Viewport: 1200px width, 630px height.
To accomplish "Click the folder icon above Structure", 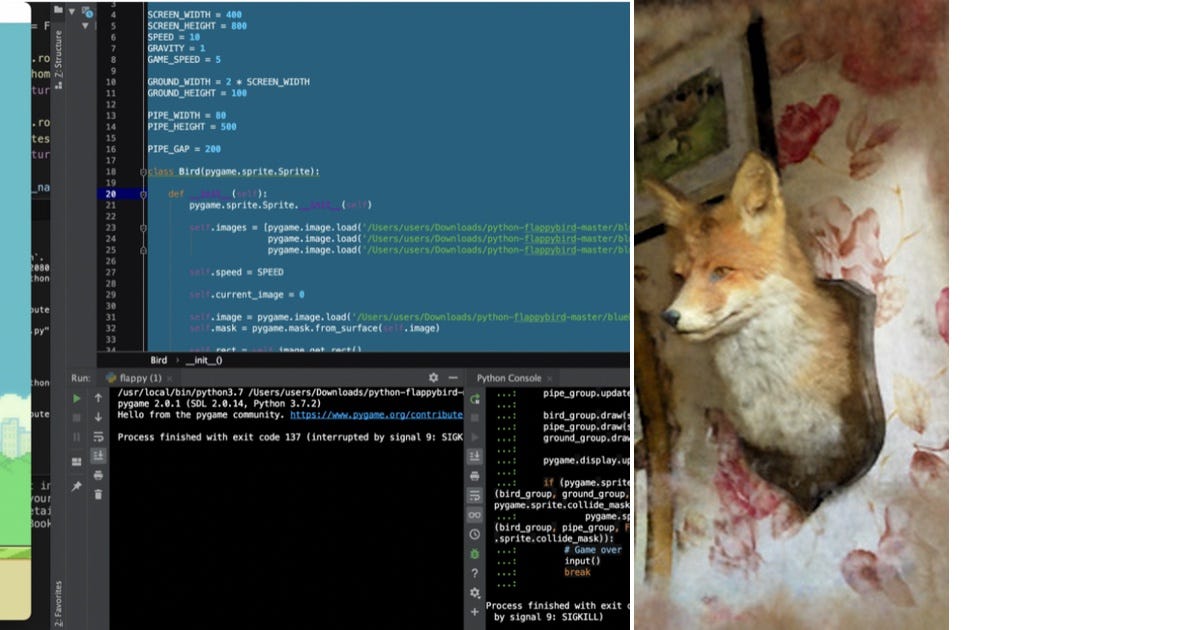I will point(58,9).
